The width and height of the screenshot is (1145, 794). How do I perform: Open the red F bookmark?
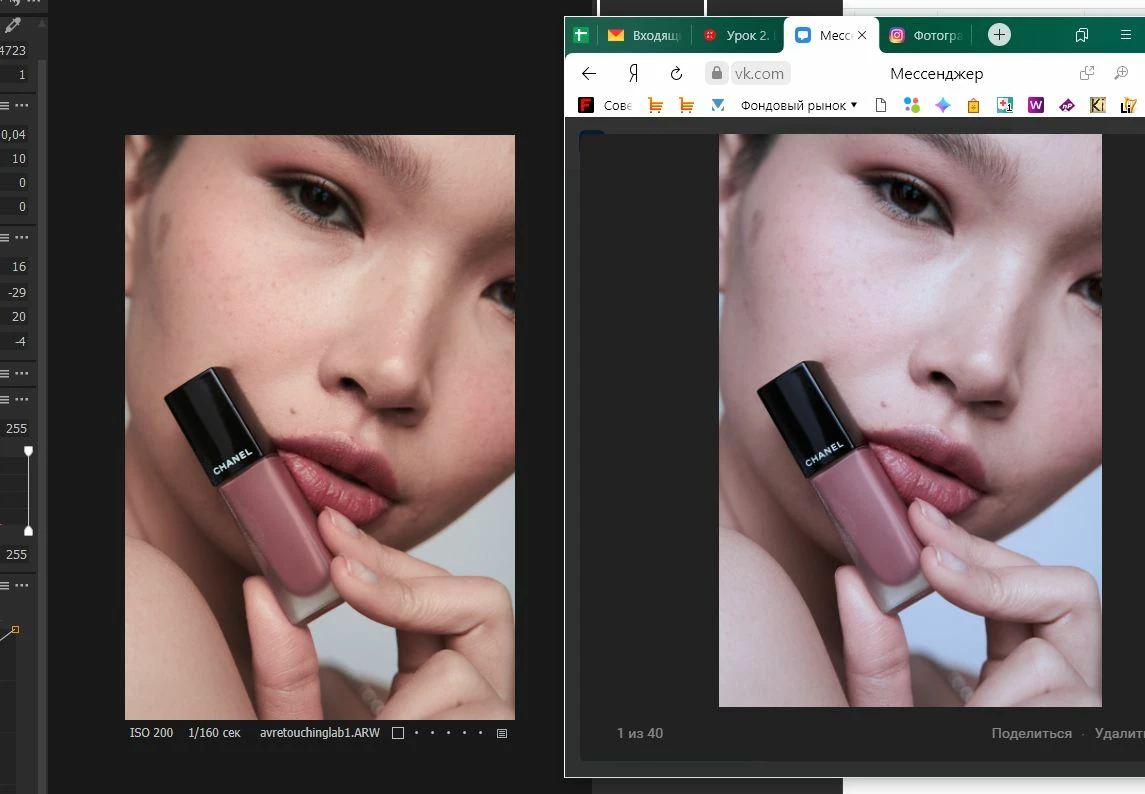(586, 105)
